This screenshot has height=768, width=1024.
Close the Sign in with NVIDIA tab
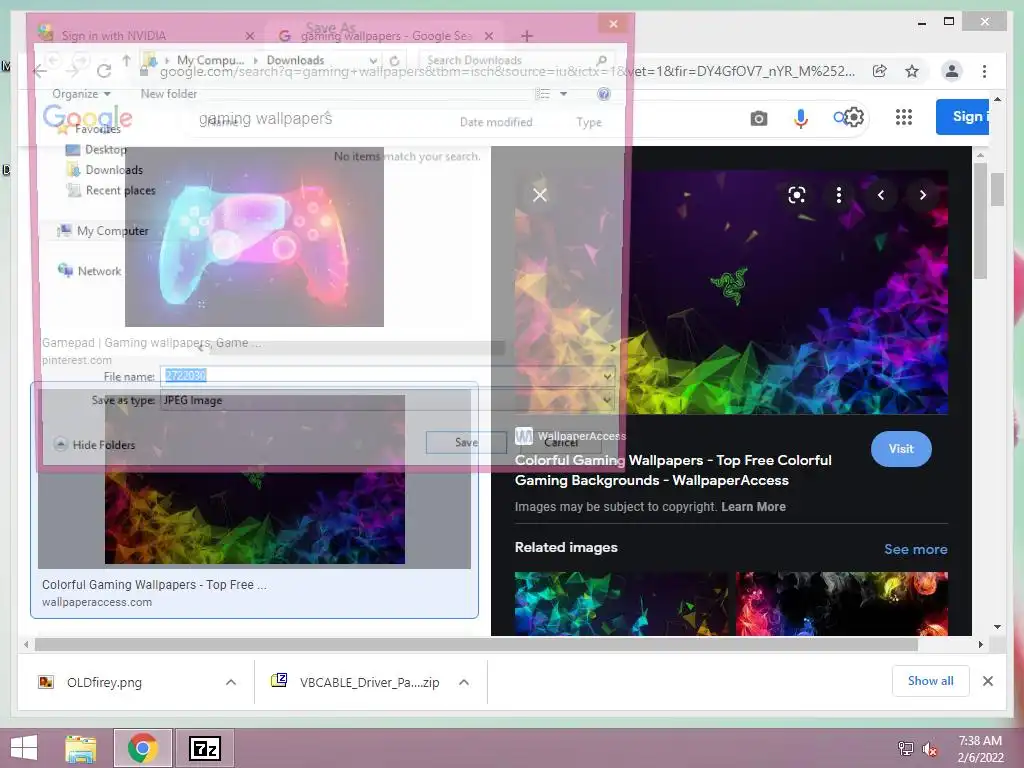tap(249, 36)
